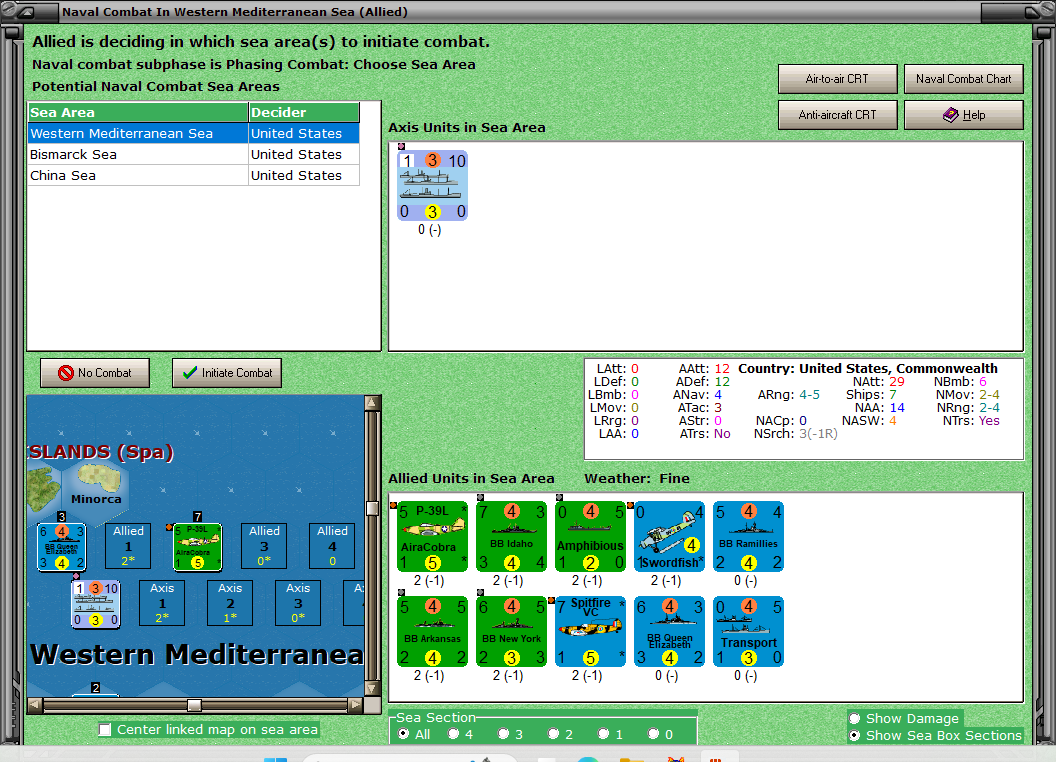Select the Amphibious unit counter
Viewport: 1056px width, 762px height.
click(x=591, y=536)
